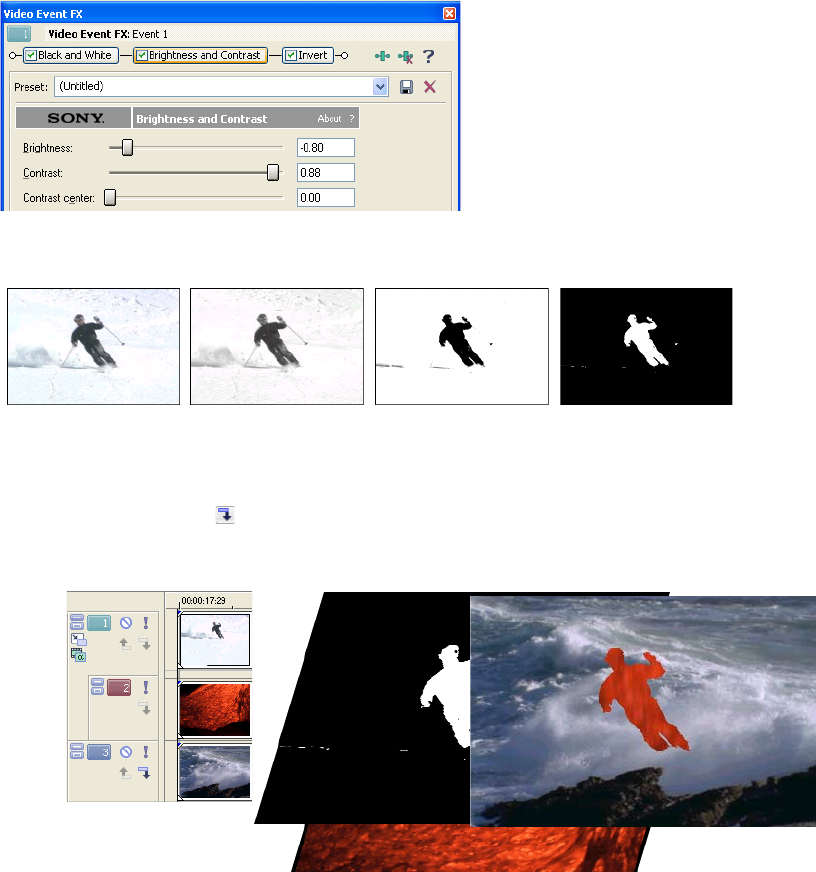Open the question mark help icon
Screen dimensions: 816x872
pos(428,56)
